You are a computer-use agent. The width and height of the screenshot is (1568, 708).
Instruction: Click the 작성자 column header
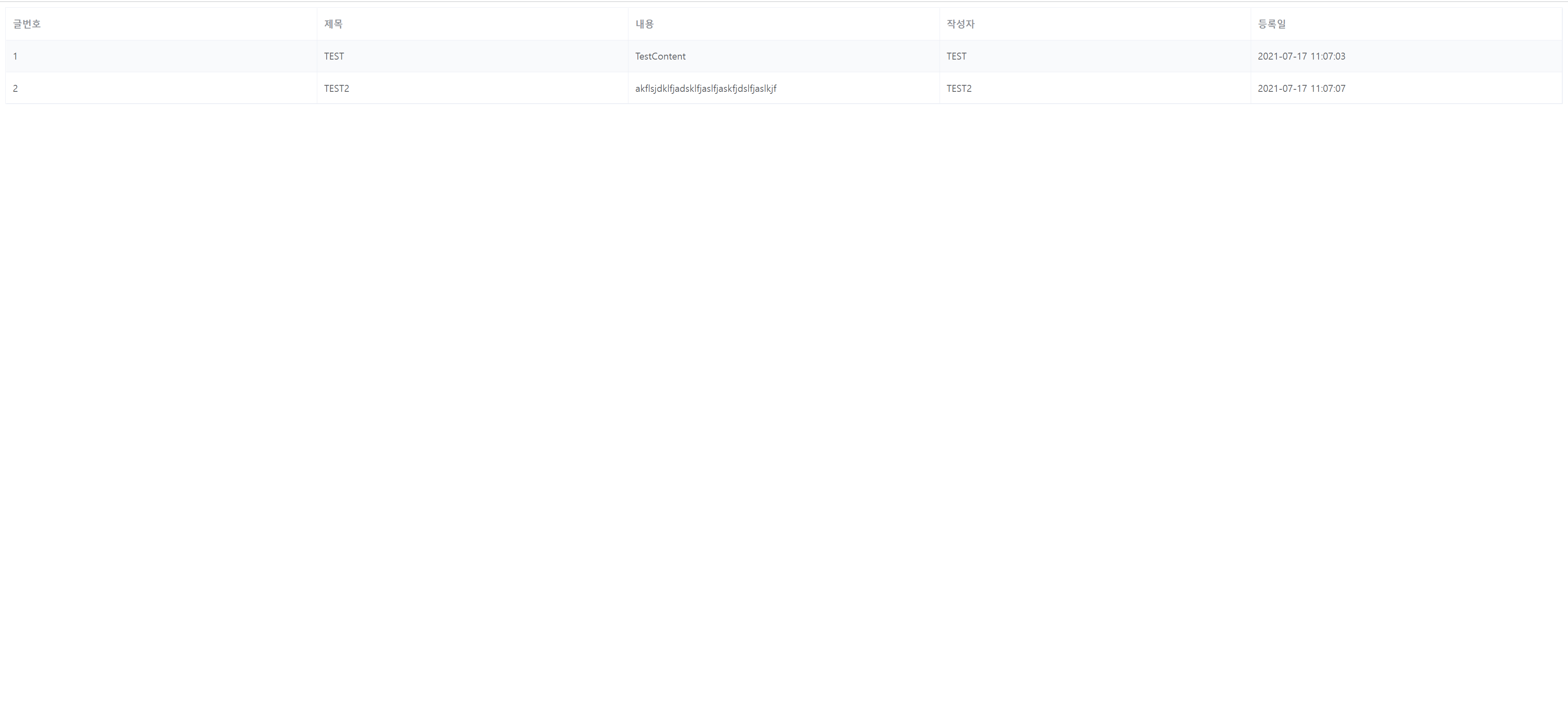960,24
